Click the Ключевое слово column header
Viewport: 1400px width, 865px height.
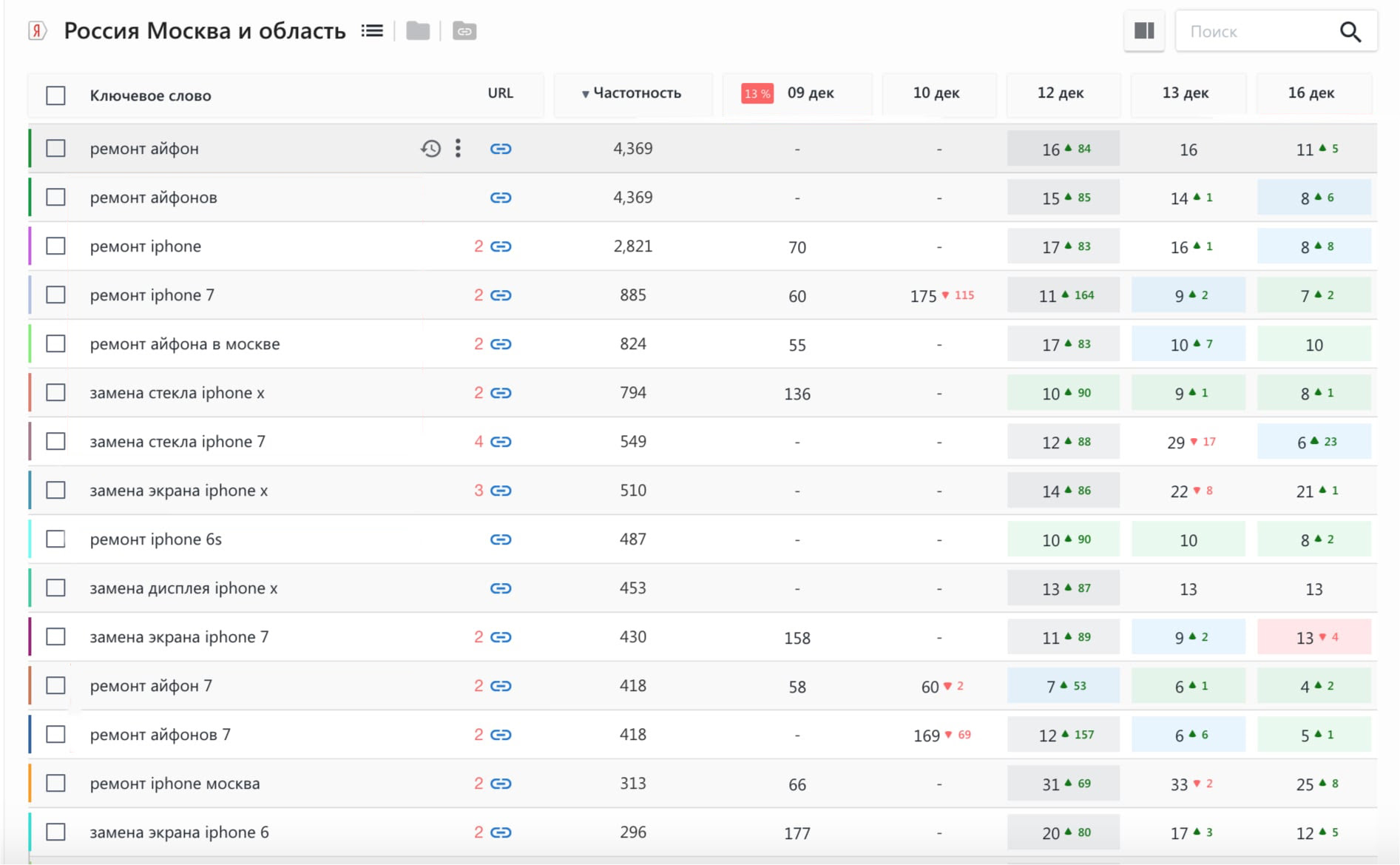coord(150,95)
